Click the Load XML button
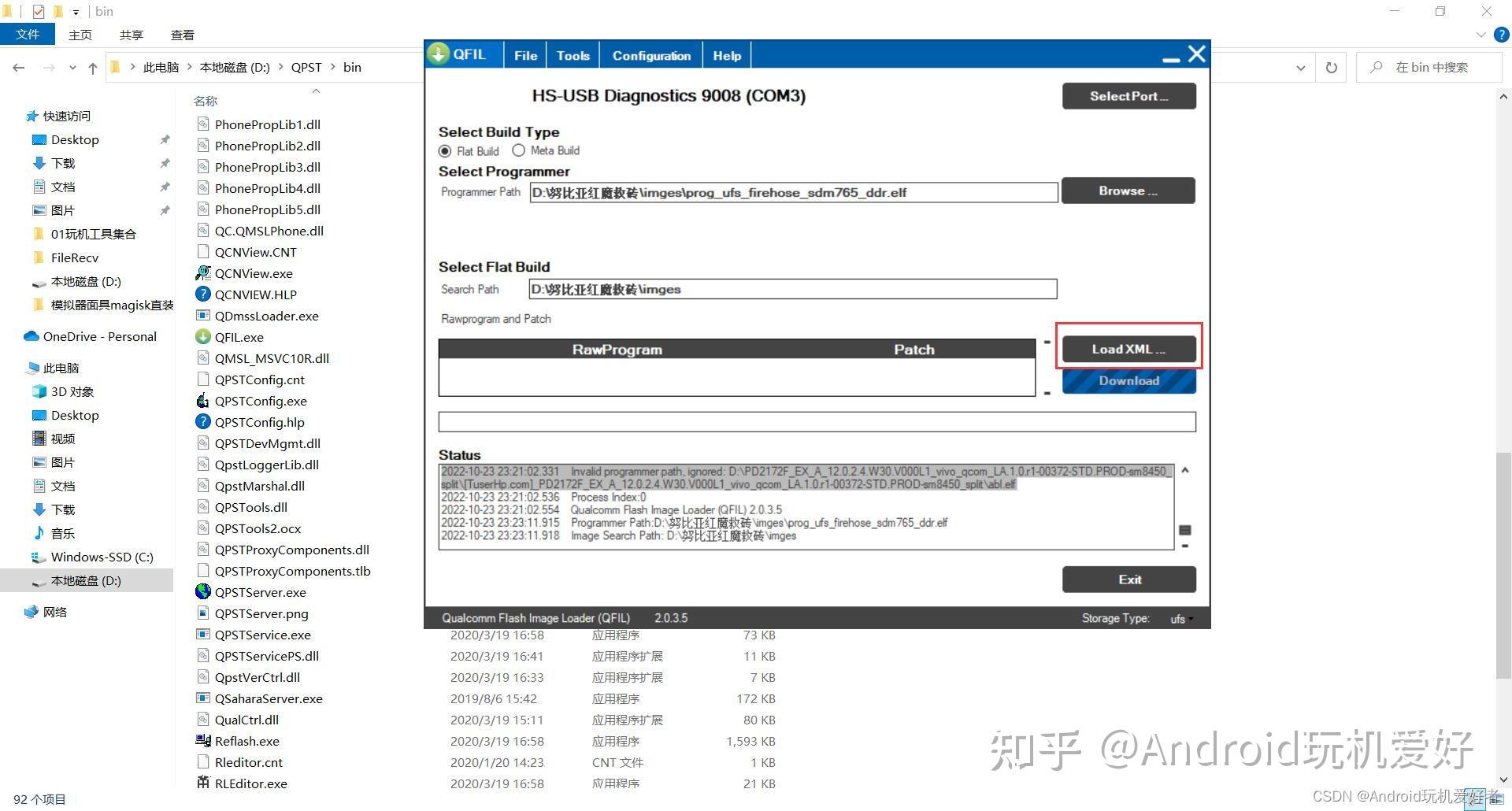 tap(1128, 349)
